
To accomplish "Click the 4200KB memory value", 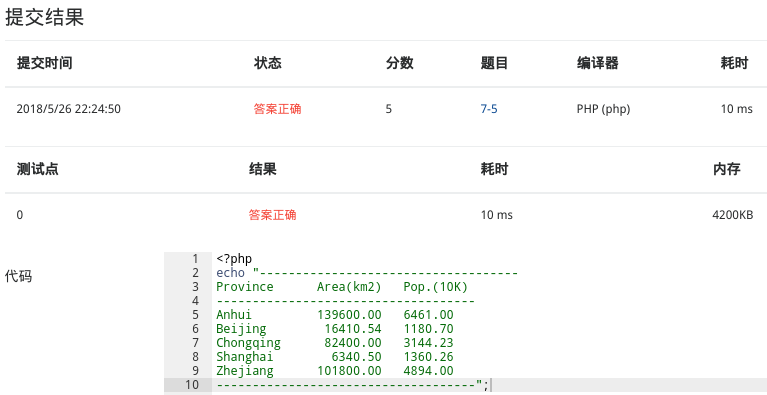I will coord(733,215).
